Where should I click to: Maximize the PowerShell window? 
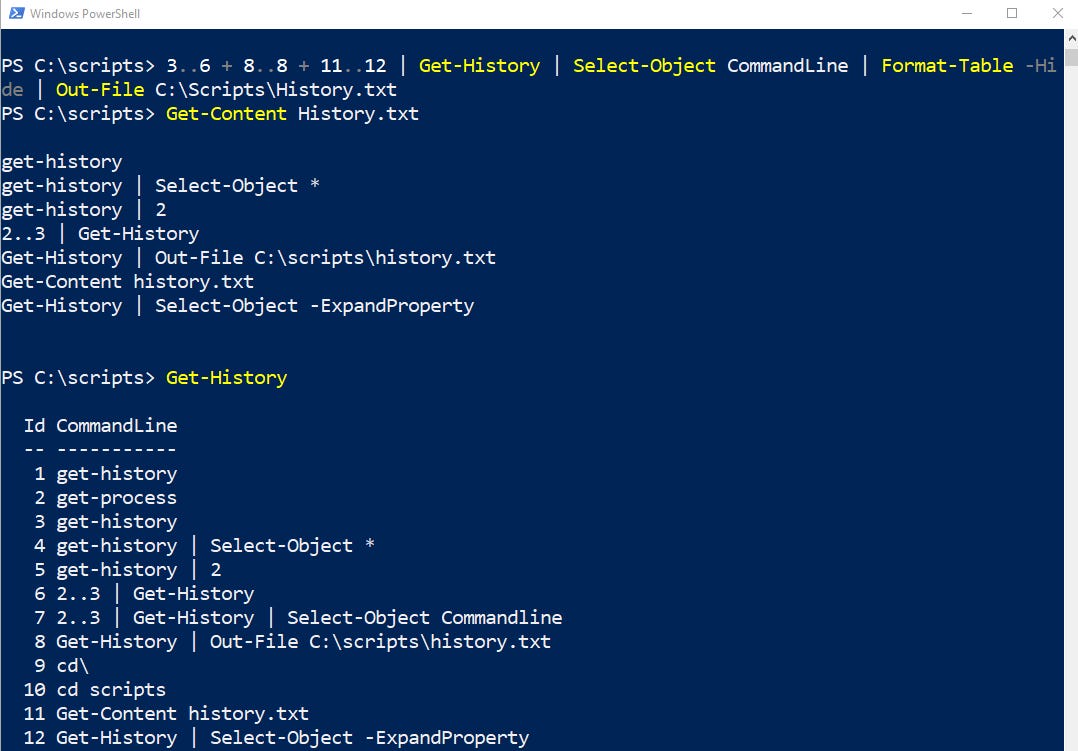[x=1012, y=13]
